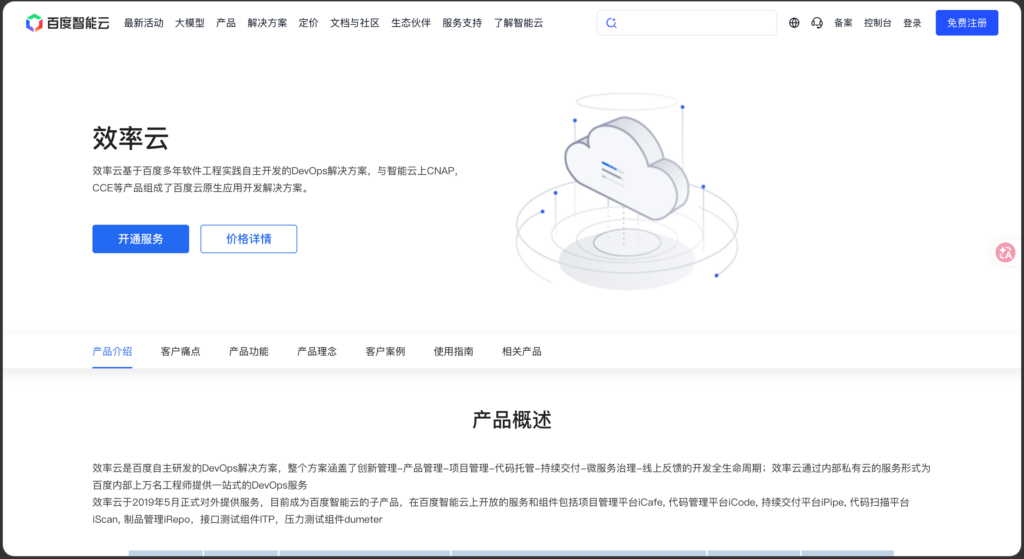Open the customer service headset icon
This screenshot has height=559, width=1024.
pos(817,23)
